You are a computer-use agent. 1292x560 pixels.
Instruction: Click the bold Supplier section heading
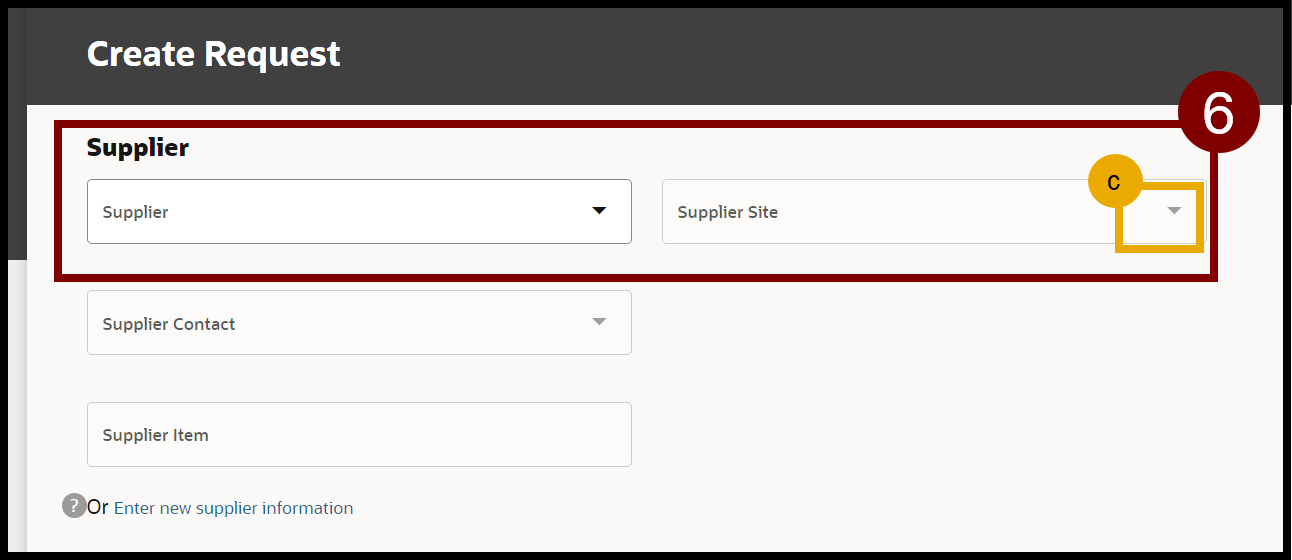coord(138,148)
